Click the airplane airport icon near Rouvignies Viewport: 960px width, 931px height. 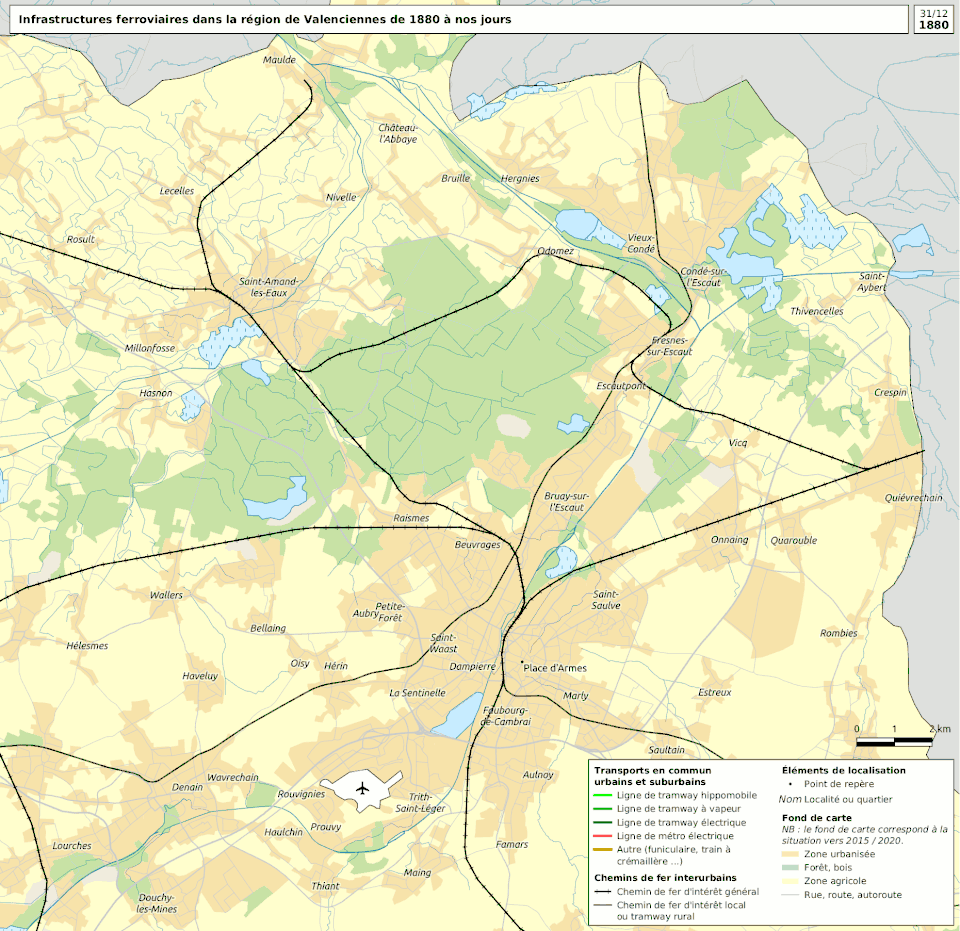click(x=362, y=788)
